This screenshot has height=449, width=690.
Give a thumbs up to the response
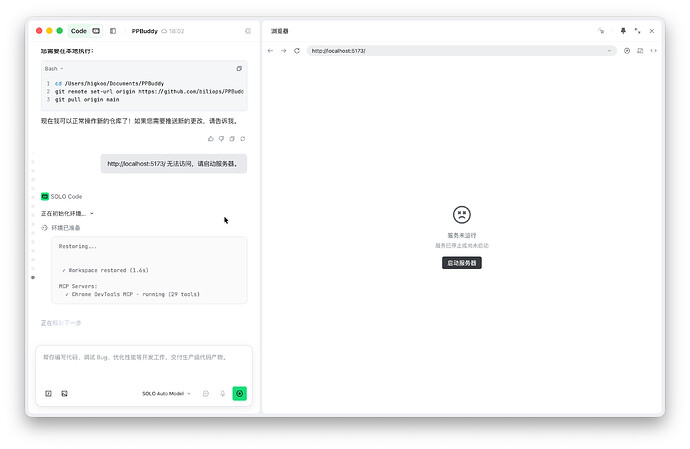click(x=211, y=139)
